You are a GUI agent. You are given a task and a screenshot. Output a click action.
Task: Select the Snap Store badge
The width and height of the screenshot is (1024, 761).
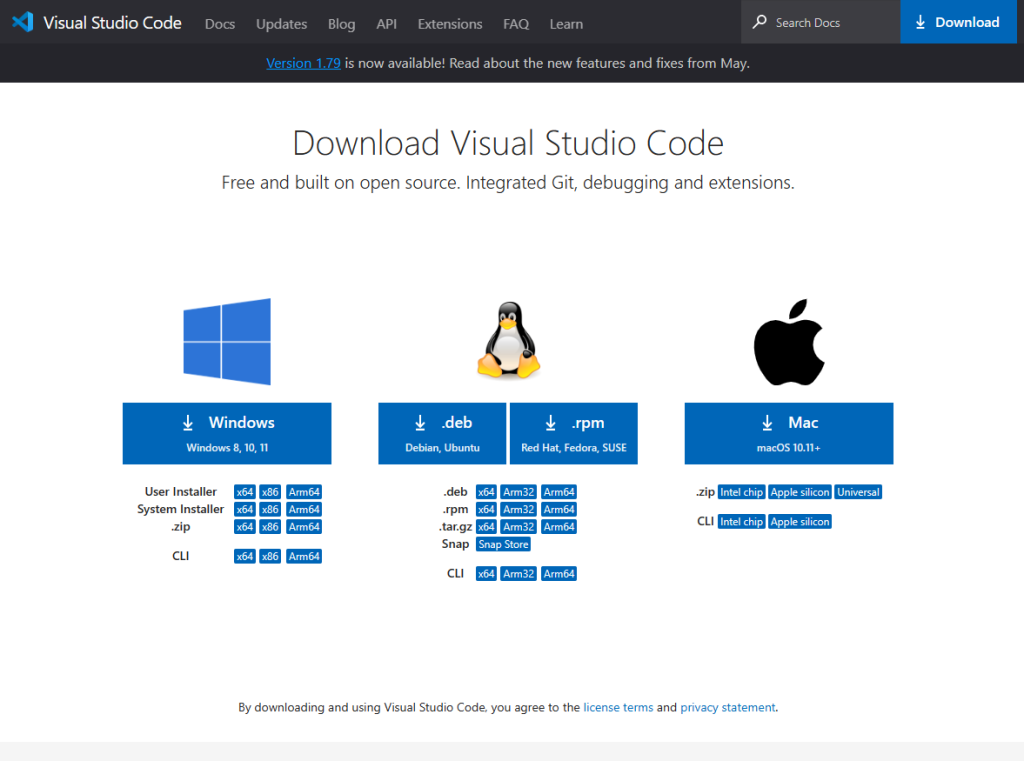click(x=504, y=544)
